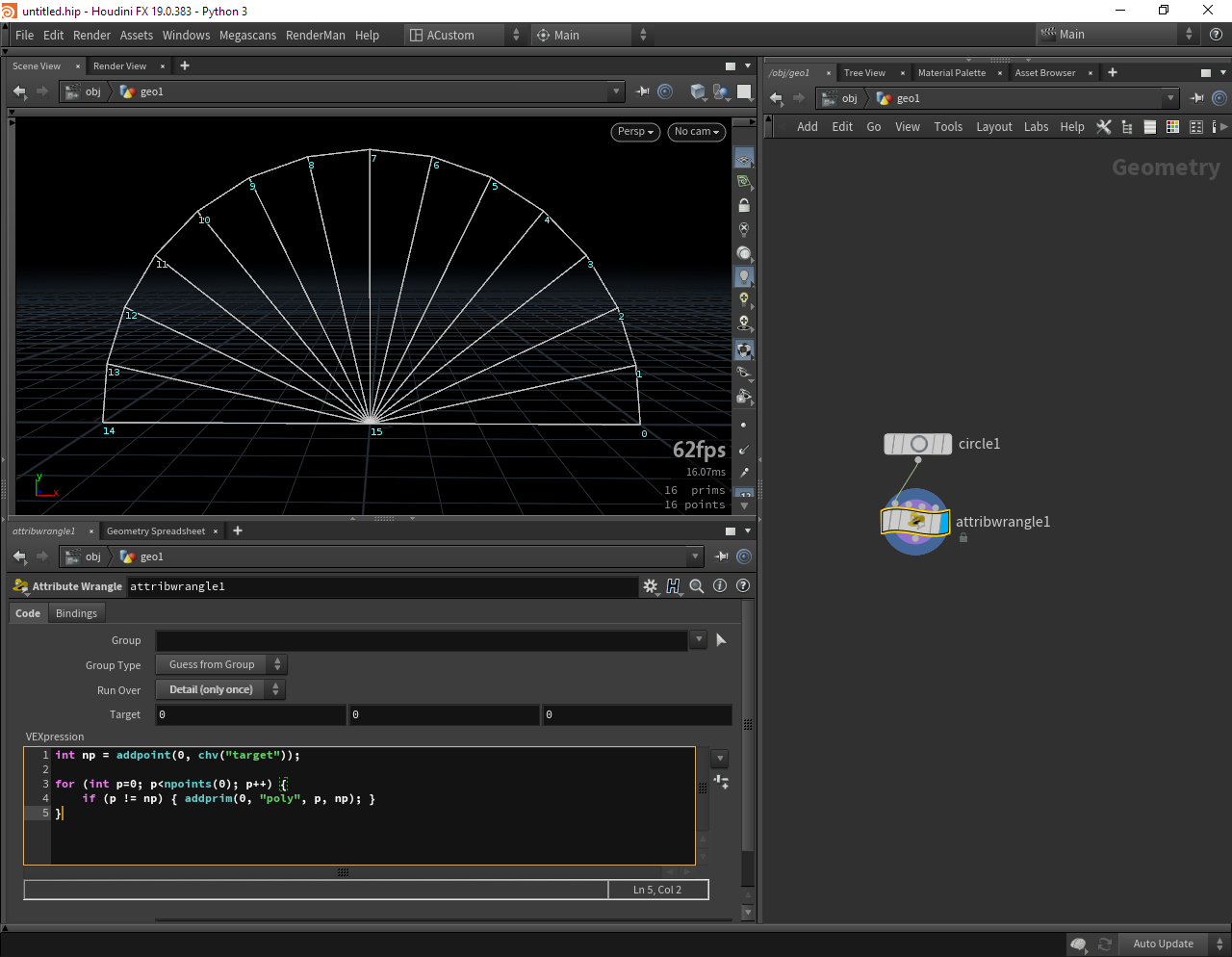Toggle the viewport construction plane grid icon
This screenshot has height=957, width=1232.
[744, 158]
